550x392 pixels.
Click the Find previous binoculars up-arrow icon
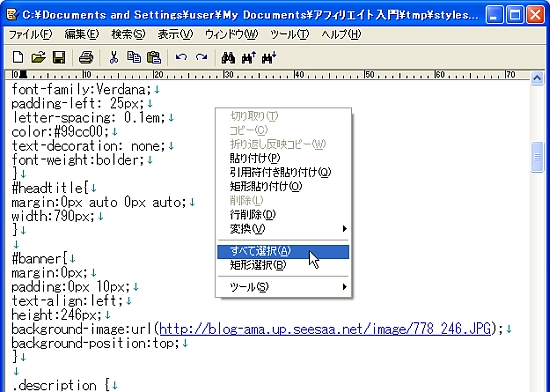coord(249,58)
